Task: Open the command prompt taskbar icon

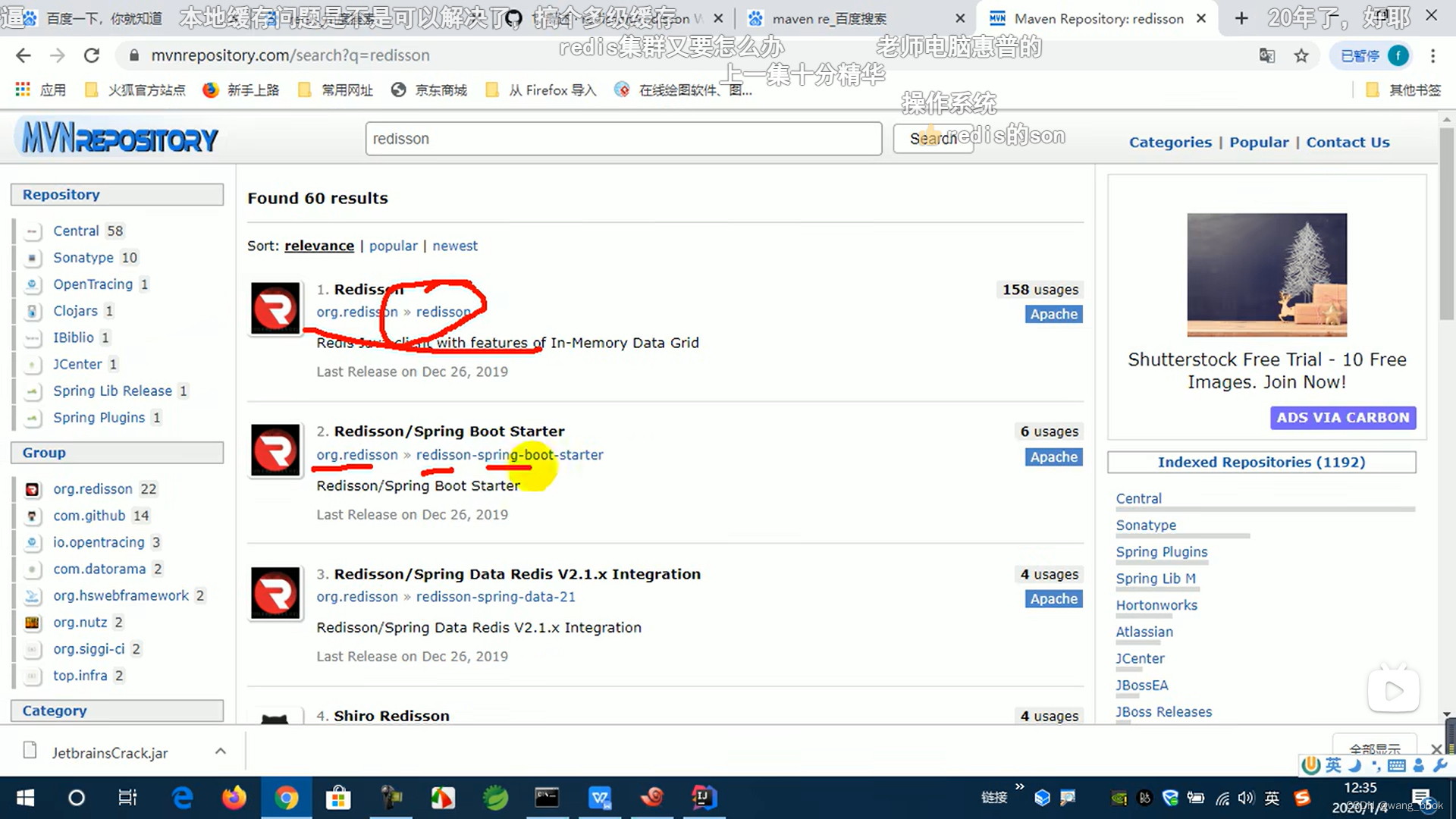Action: tap(547, 798)
